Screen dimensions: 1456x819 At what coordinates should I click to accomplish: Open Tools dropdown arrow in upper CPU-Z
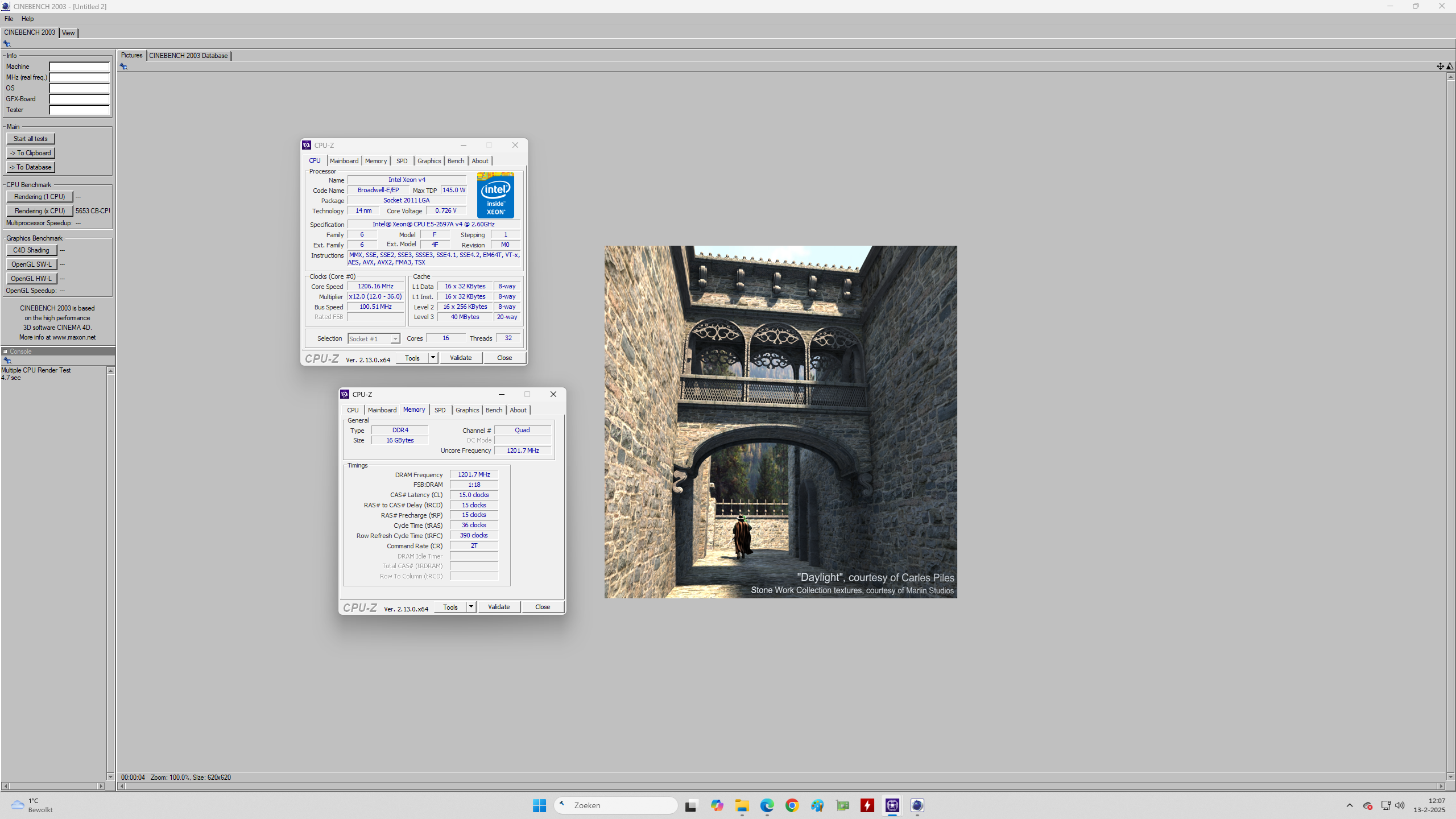pos(433,358)
